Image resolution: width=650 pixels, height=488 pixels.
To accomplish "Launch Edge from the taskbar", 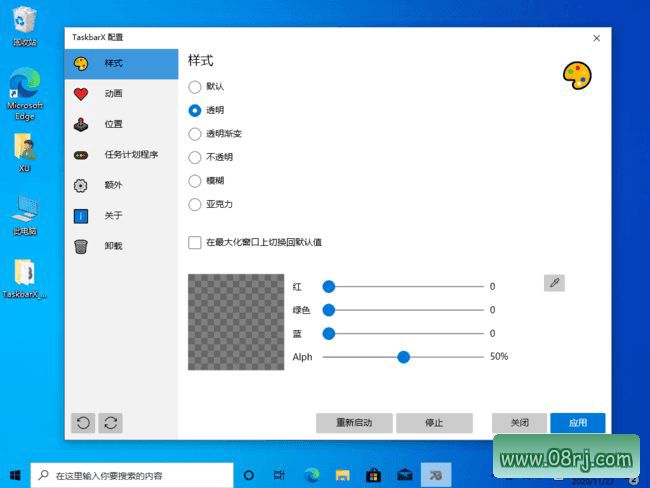I will click(x=311, y=475).
